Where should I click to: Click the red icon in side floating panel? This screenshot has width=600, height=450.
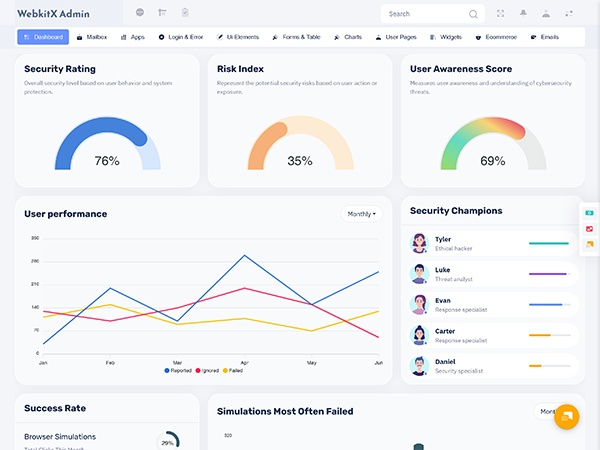(x=590, y=229)
